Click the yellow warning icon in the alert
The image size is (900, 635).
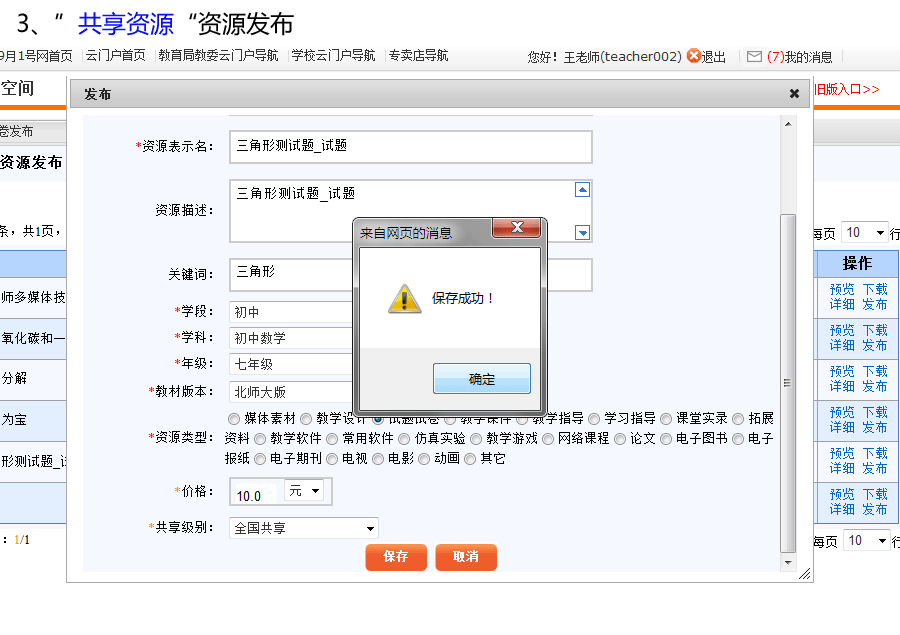pyautogui.click(x=404, y=298)
